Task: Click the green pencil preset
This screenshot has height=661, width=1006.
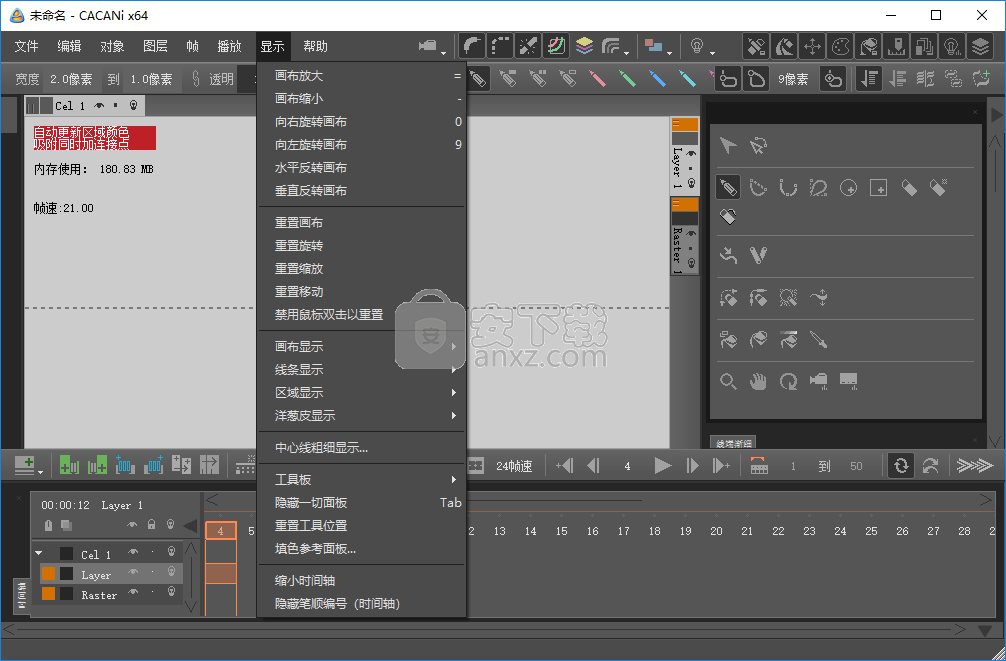Action: pyautogui.click(x=627, y=79)
